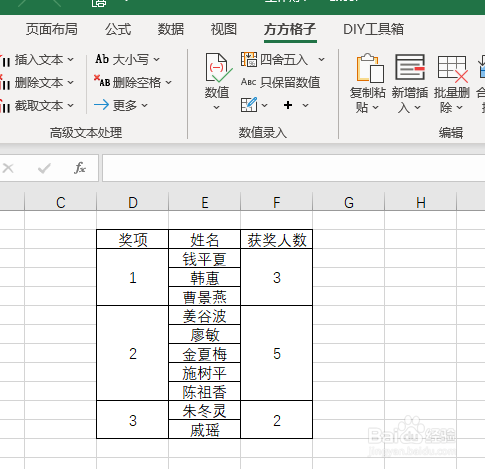Select the cell containing 曹景燕
Screen dimensions: 485x469
tap(205, 296)
